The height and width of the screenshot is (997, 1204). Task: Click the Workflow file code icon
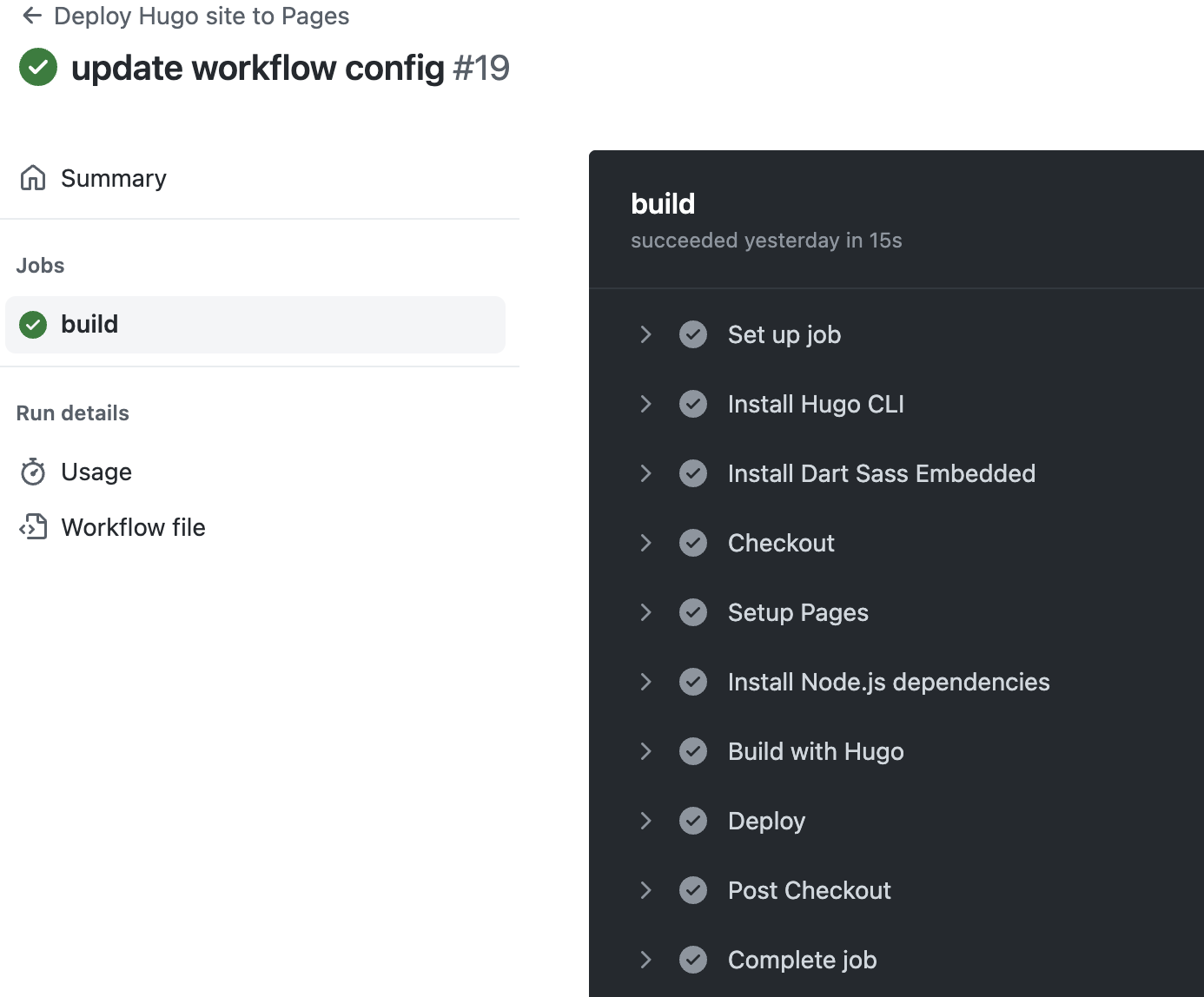[x=33, y=527]
